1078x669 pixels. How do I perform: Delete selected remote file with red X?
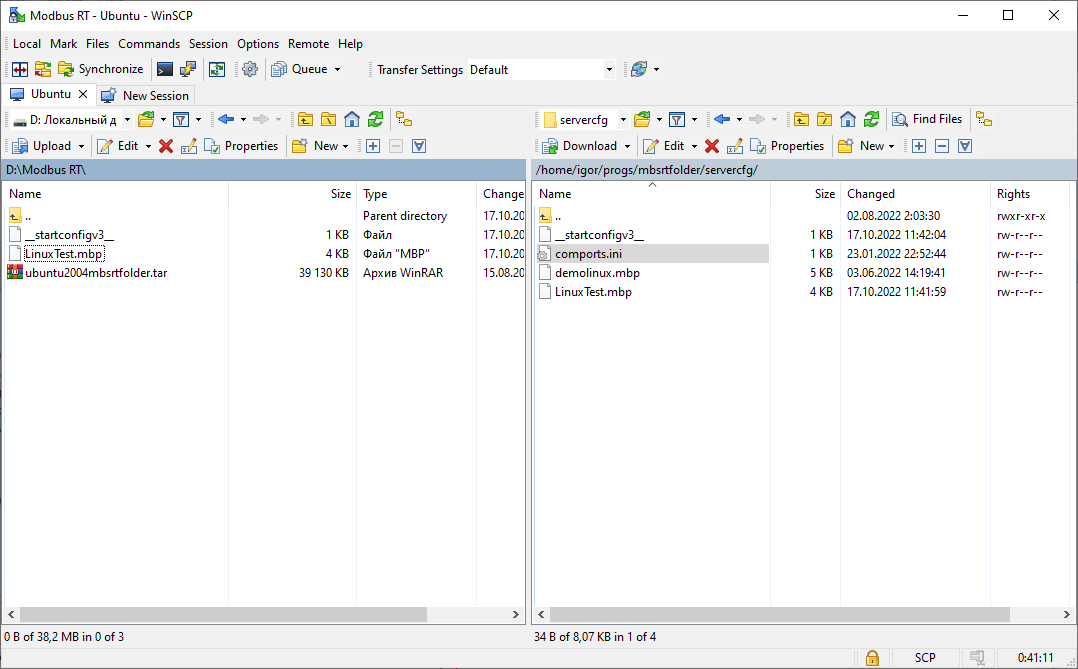[x=712, y=146]
